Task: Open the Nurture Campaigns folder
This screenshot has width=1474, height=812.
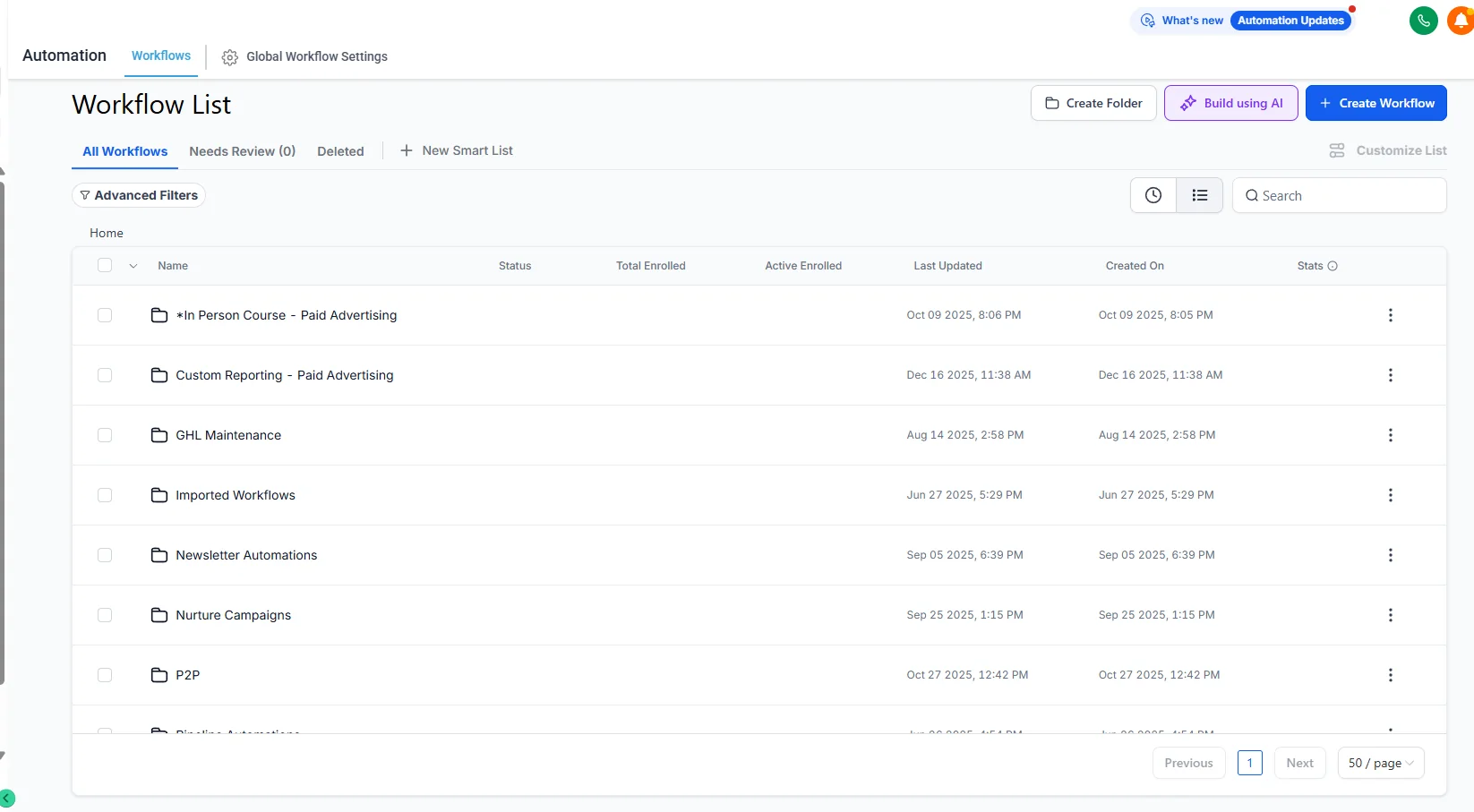Action: click(x=234, y=615)
